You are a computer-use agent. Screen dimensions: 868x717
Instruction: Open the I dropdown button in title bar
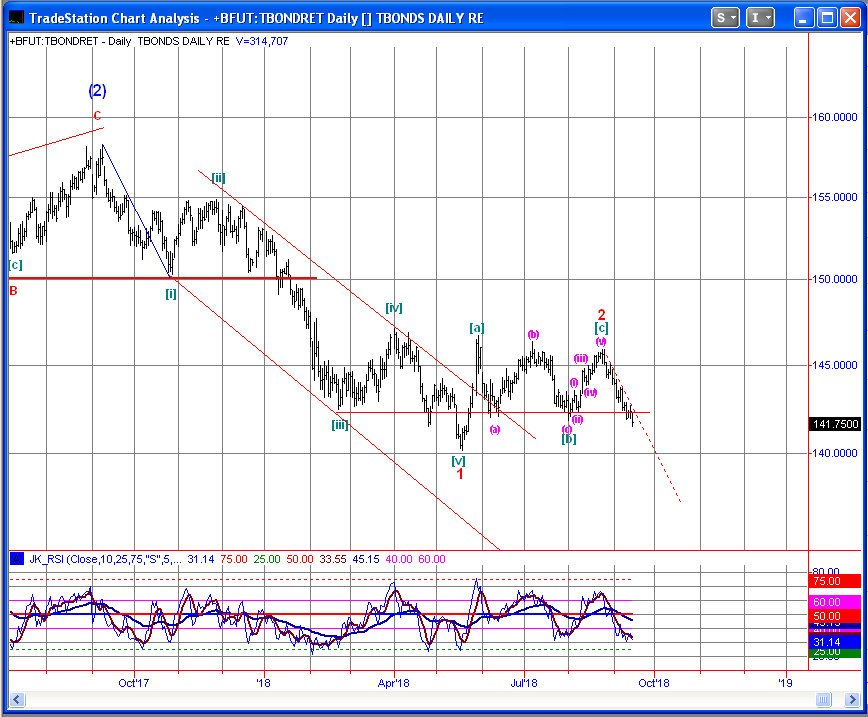[x=760, y=18]
